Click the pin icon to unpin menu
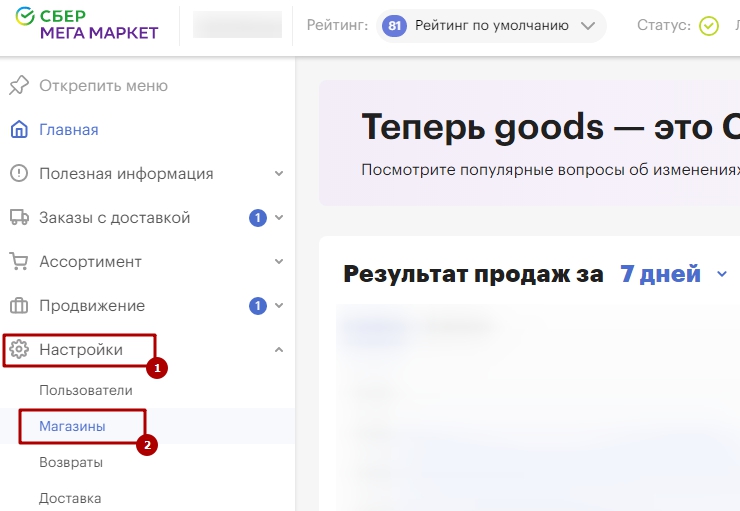The image size is (740, 511). pyautogui.click(x=19, y=85)
